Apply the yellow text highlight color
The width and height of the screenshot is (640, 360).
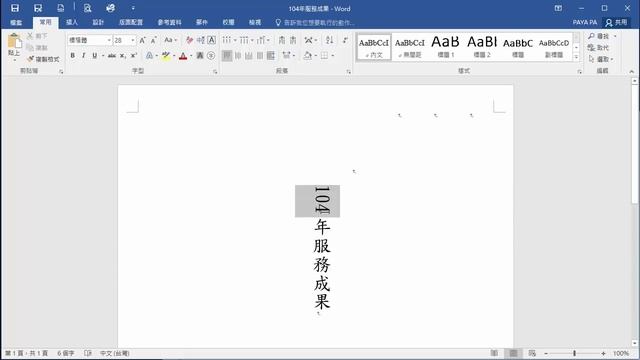pyautogui.click(x=166, y=56)
